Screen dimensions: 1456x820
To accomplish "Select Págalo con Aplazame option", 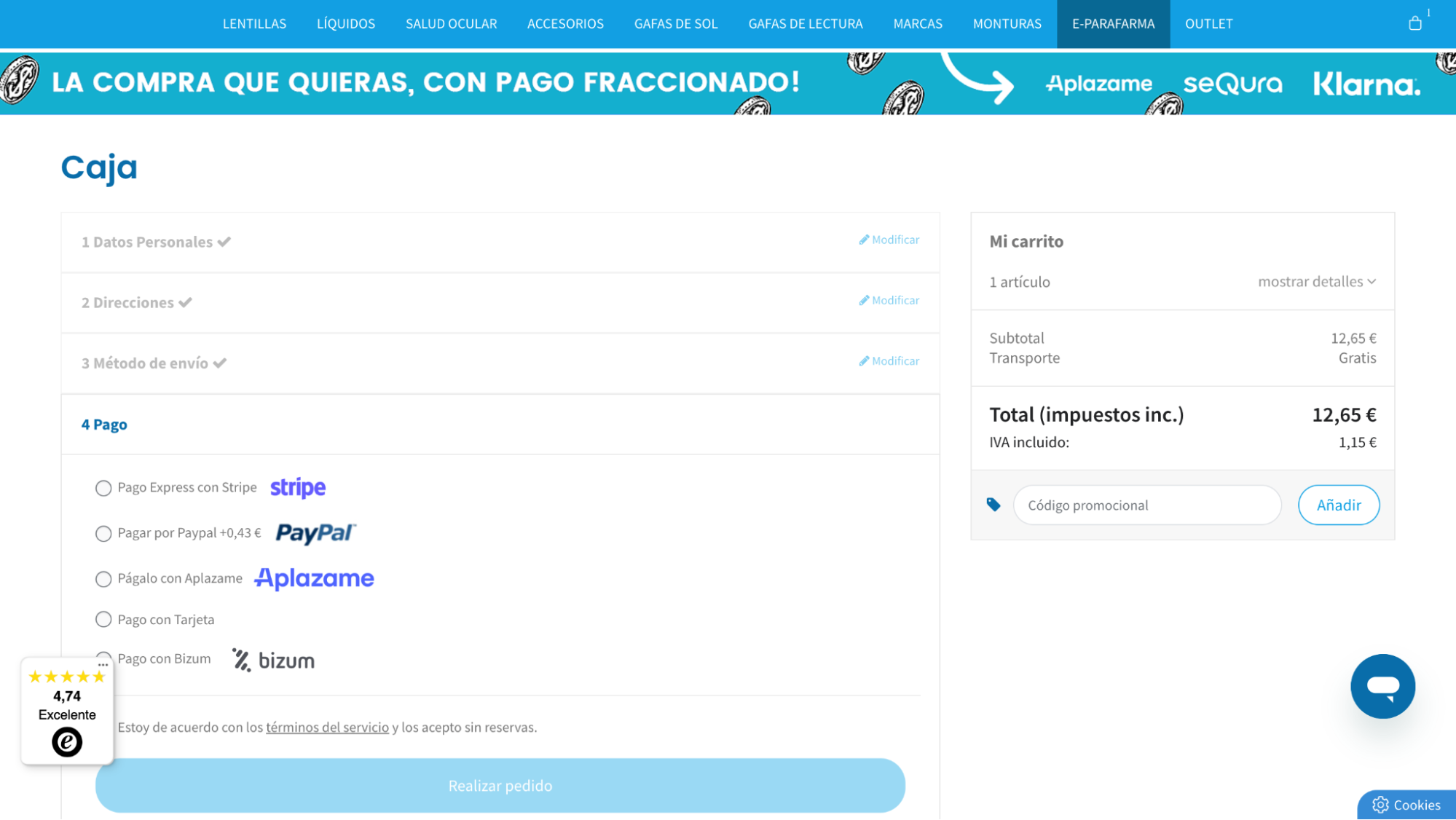I will 103,579.
